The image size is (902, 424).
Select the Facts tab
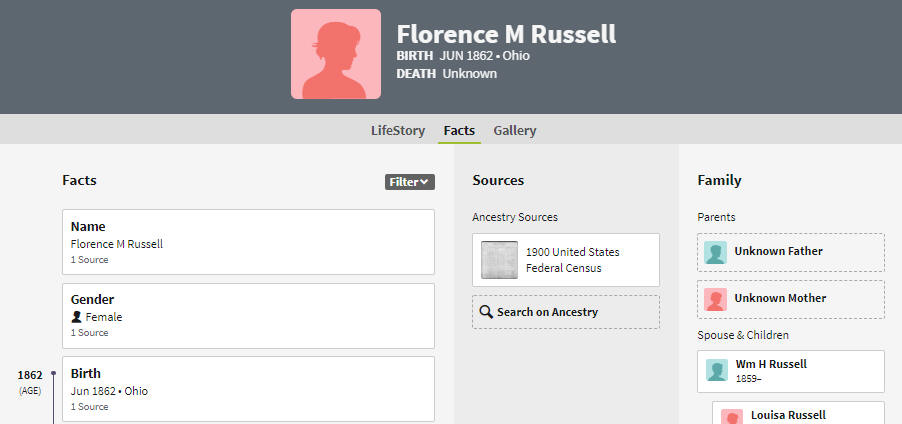pos(459,131)
